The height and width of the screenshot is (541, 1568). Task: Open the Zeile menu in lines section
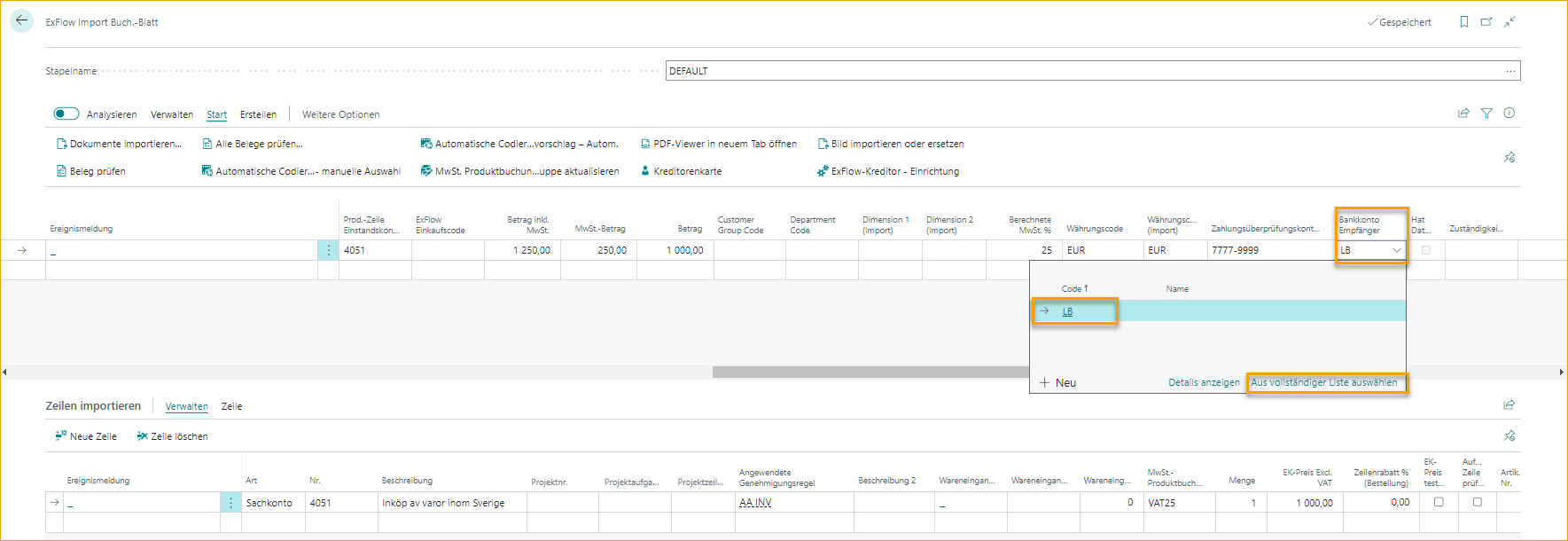[x=231, y=406]
